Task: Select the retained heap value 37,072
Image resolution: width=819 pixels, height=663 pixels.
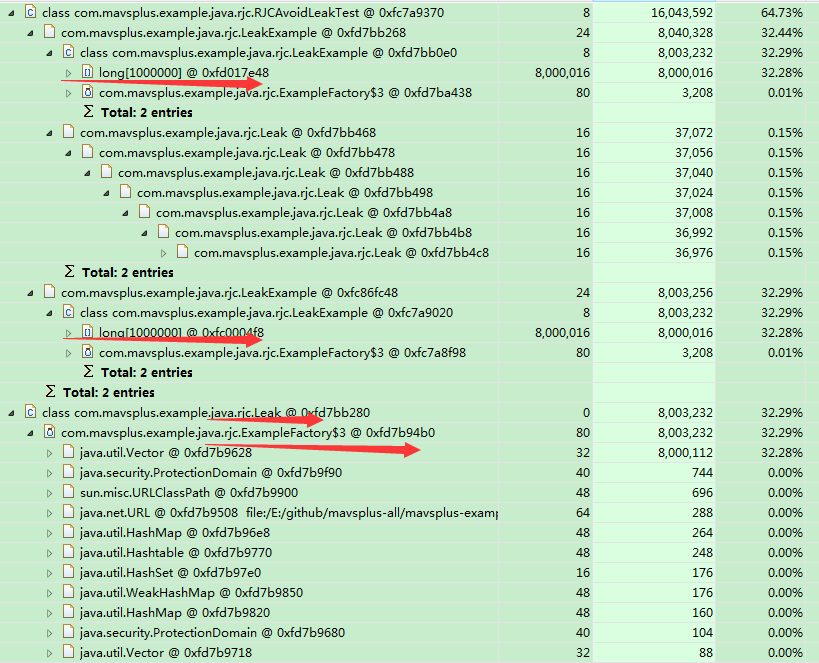Action: click(694, 132)
